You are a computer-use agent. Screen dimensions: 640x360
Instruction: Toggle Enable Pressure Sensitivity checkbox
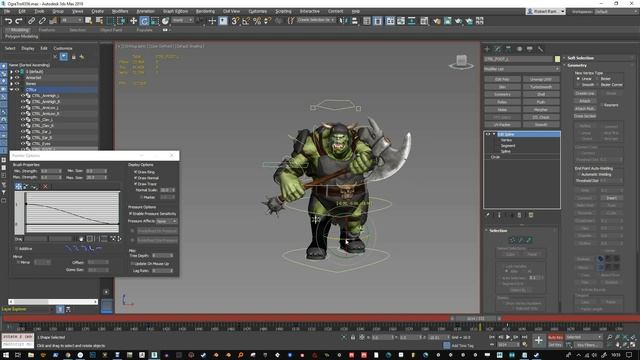click(x=131, y=213)
